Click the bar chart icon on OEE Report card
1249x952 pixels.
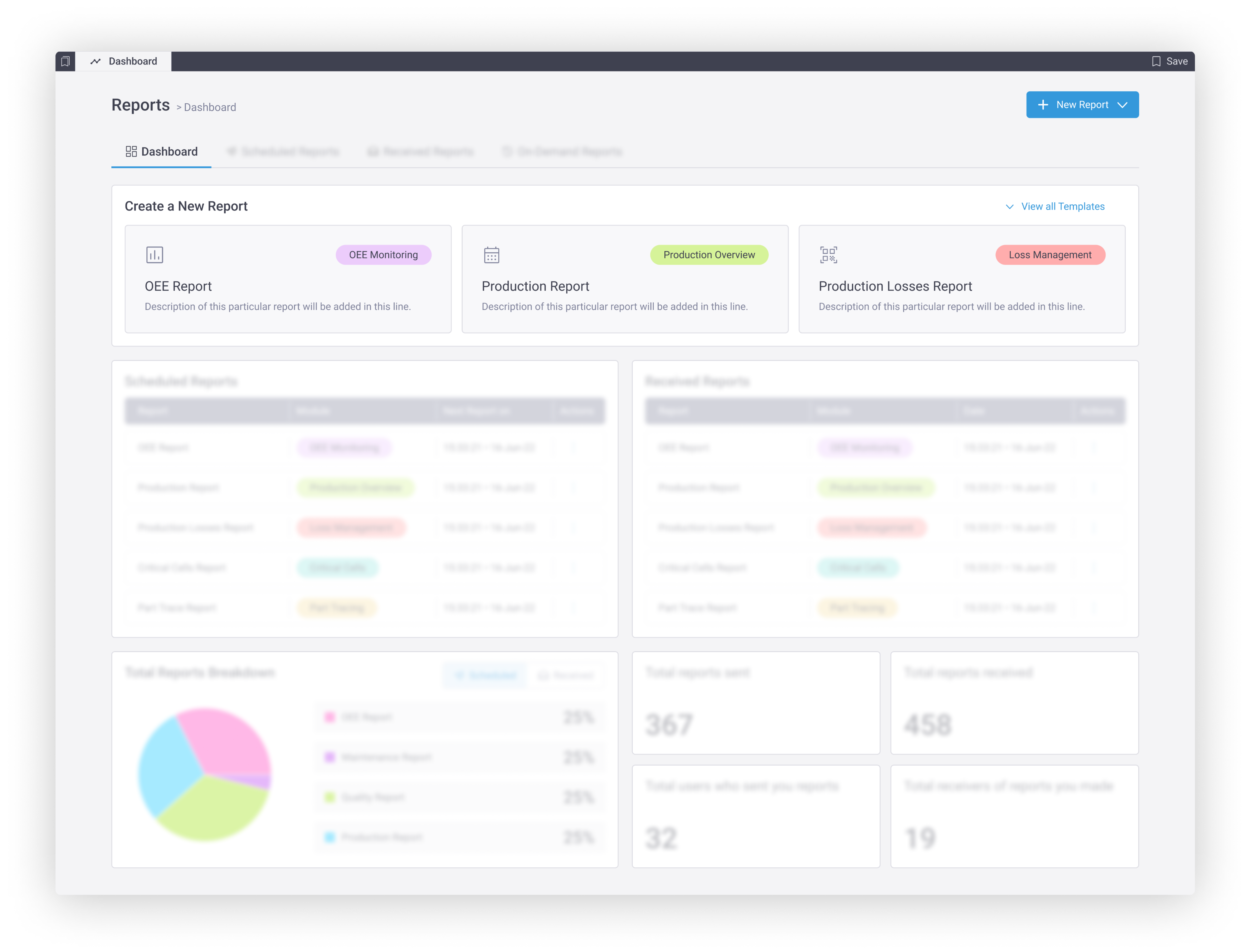pos(154,254)
